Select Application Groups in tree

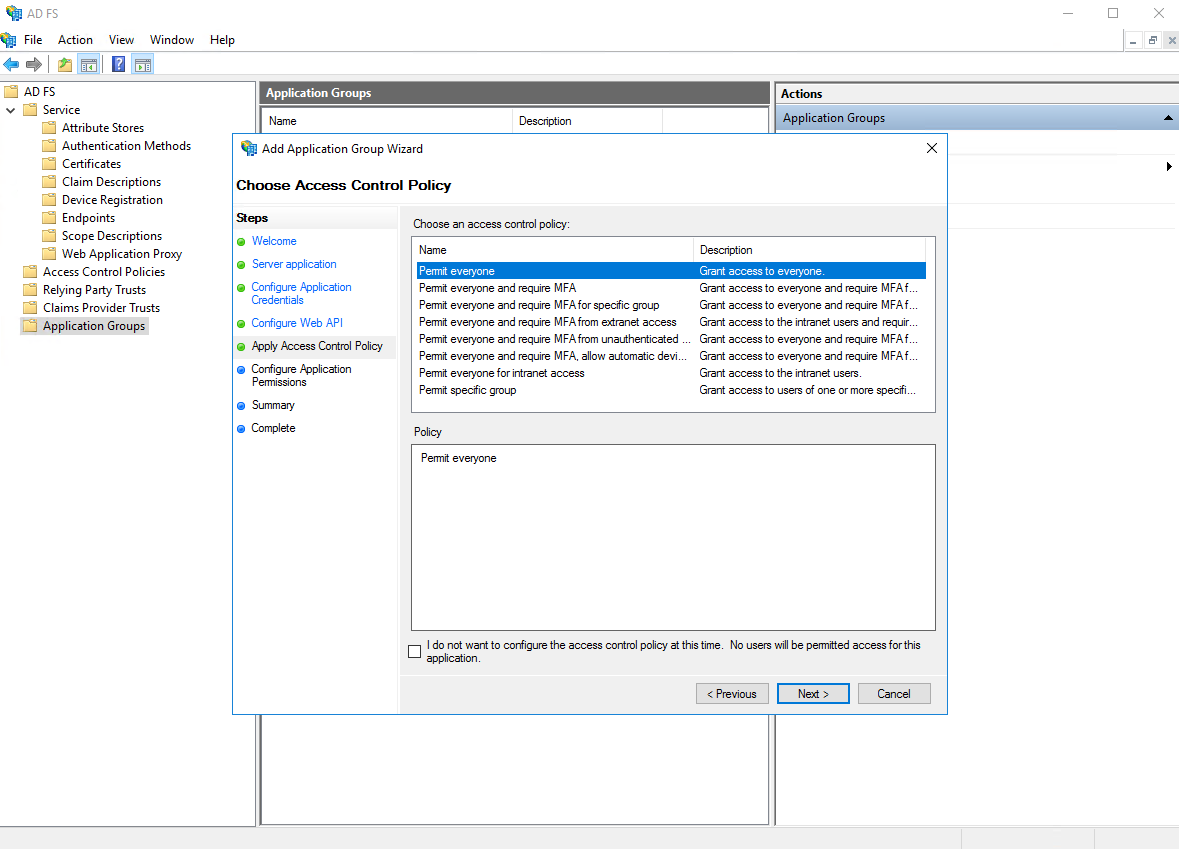tap(94, 326)
